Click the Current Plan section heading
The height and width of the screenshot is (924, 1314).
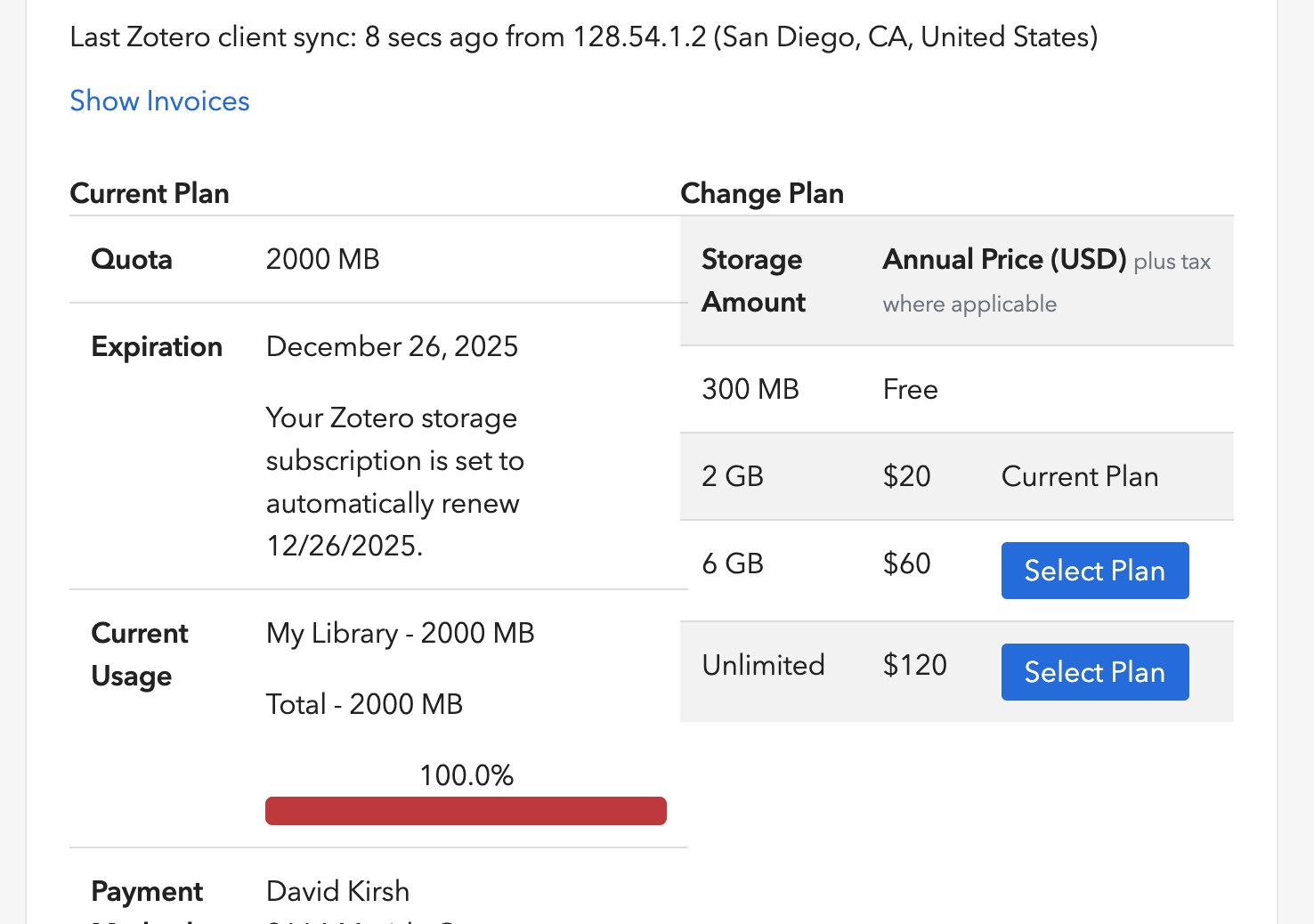pyautogui.click(x=150, y=193)
